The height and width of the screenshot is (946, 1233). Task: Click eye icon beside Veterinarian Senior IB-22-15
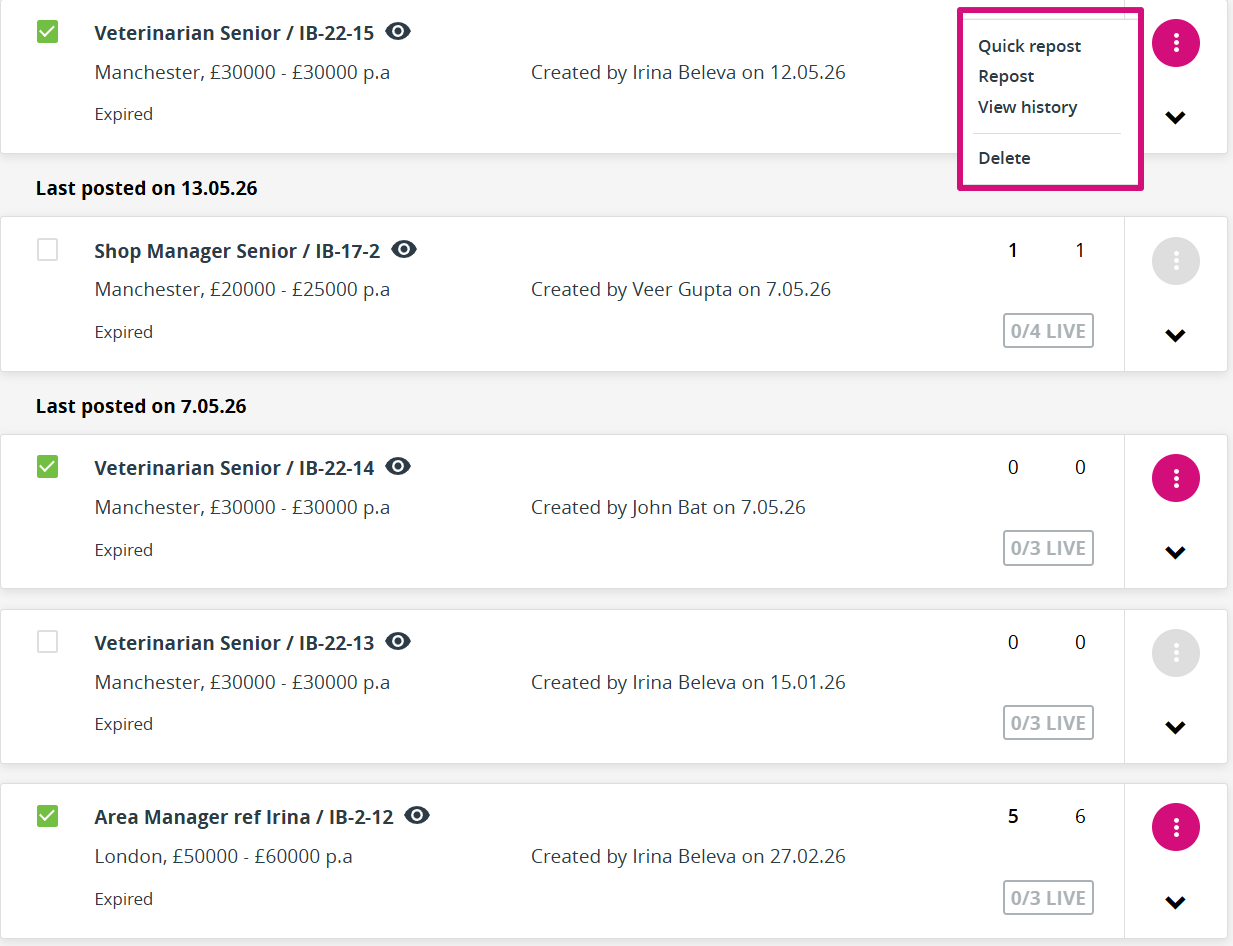coord(398,32)
